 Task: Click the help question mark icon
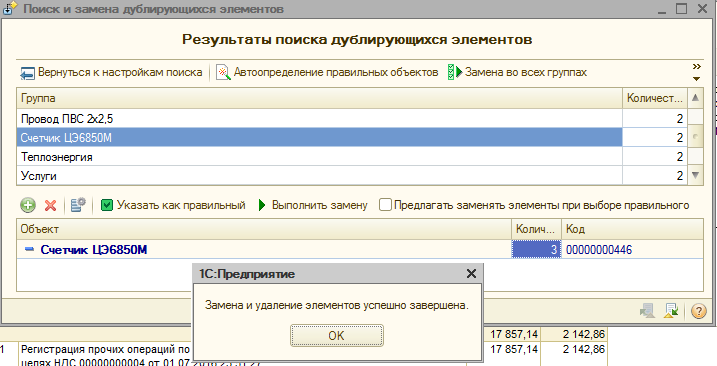(x=698, y=311)
